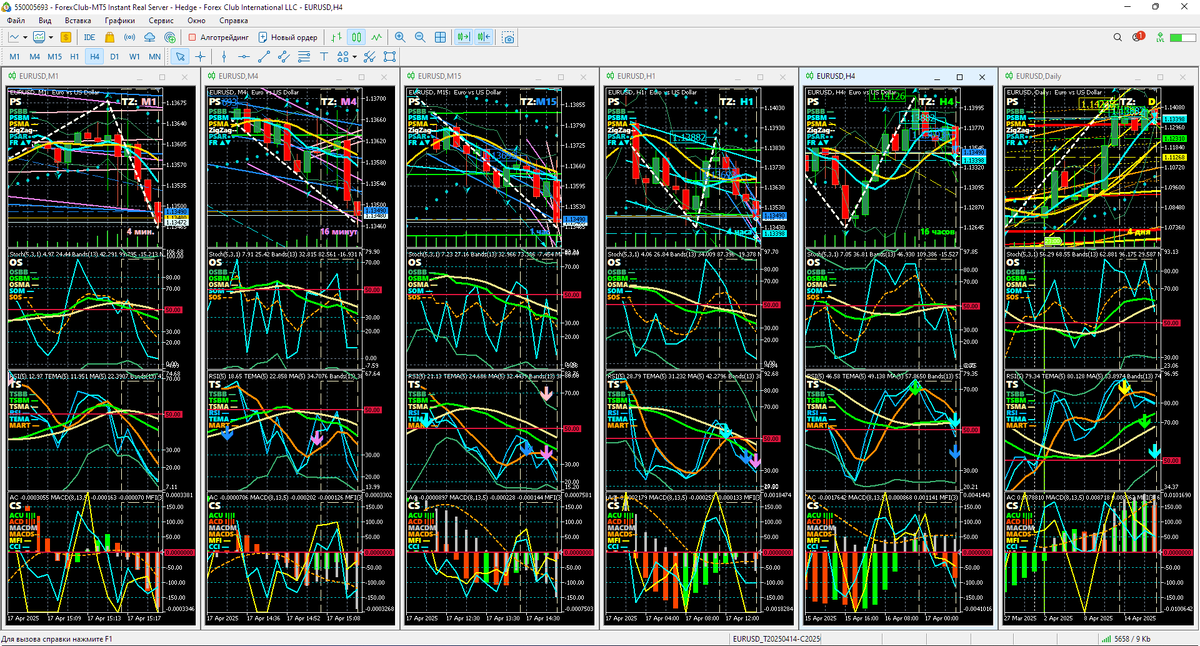
Task: Activate the EURUSD,M4 chart window title
Action: point(238,76)
